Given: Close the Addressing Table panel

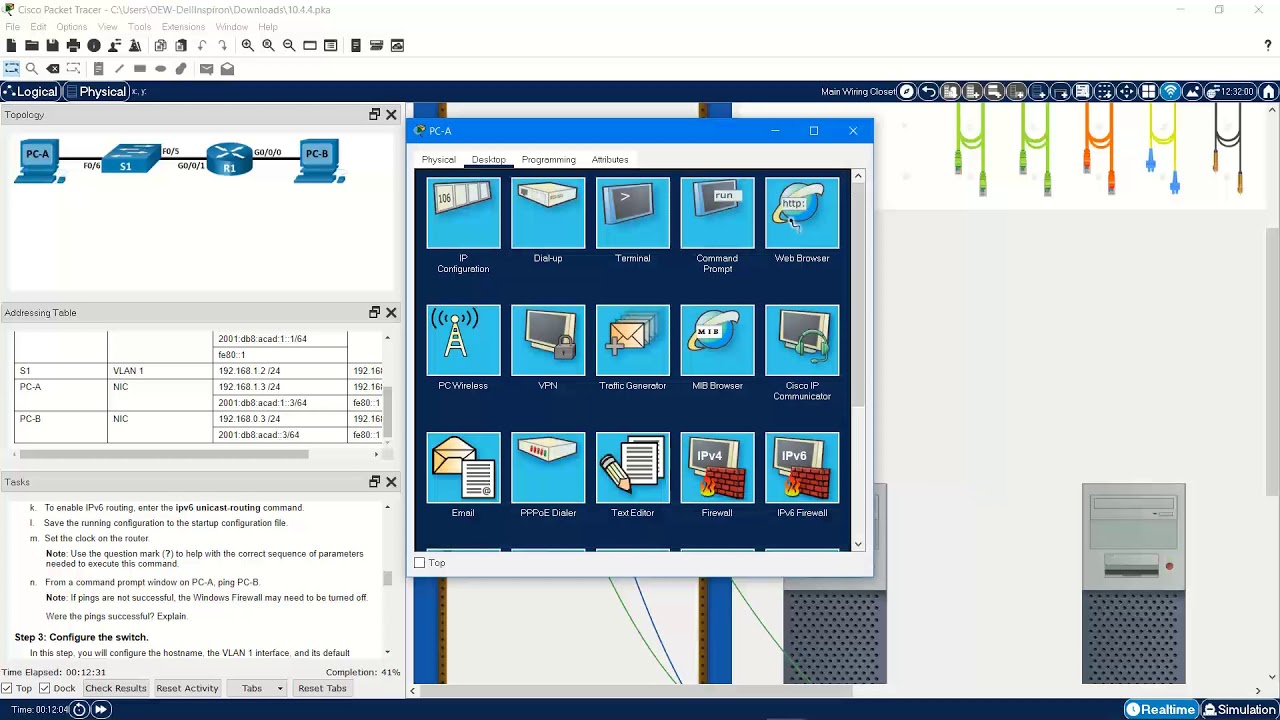Looking at the screenshot, I should 391,312.
